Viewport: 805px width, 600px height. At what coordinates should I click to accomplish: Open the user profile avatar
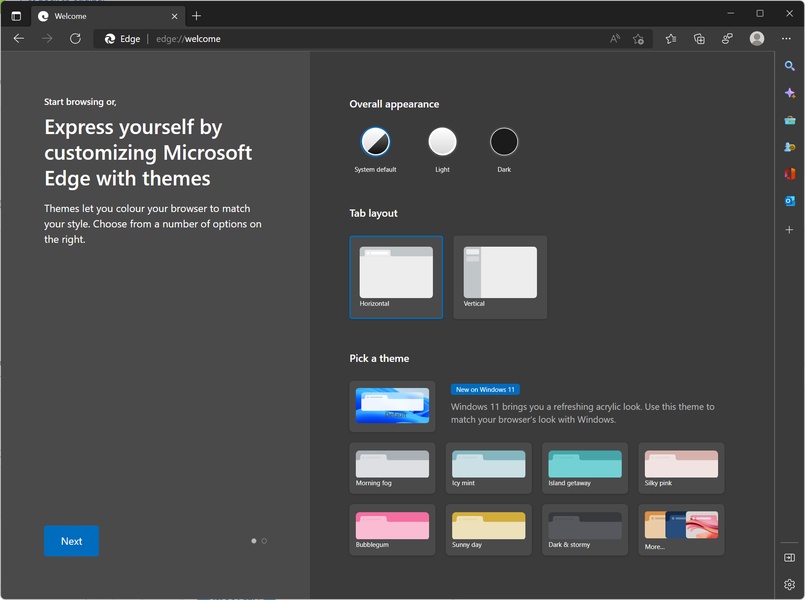pos(757,39)
